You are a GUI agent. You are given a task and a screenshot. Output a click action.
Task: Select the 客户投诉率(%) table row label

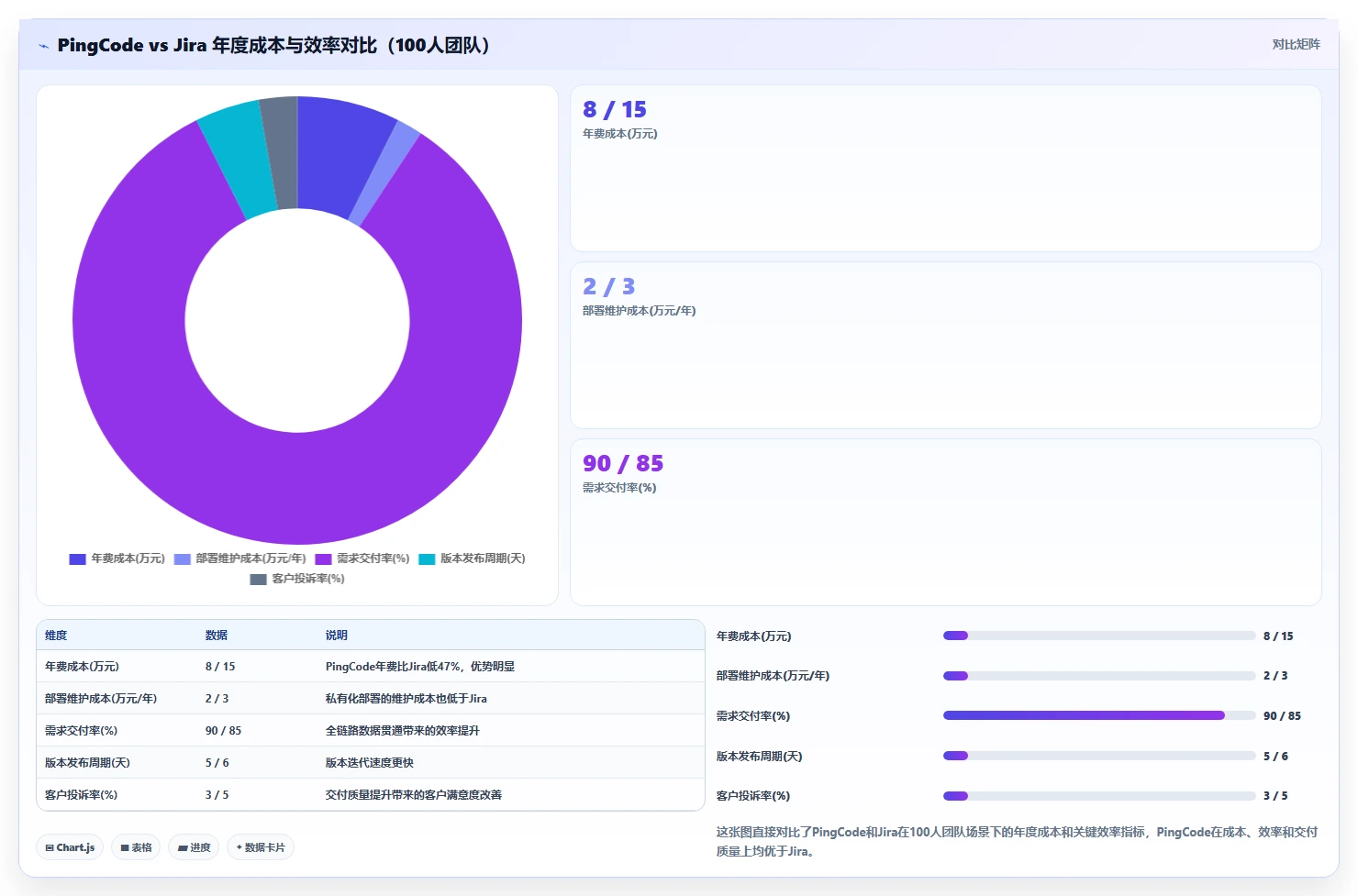click(x=82, y=795)
